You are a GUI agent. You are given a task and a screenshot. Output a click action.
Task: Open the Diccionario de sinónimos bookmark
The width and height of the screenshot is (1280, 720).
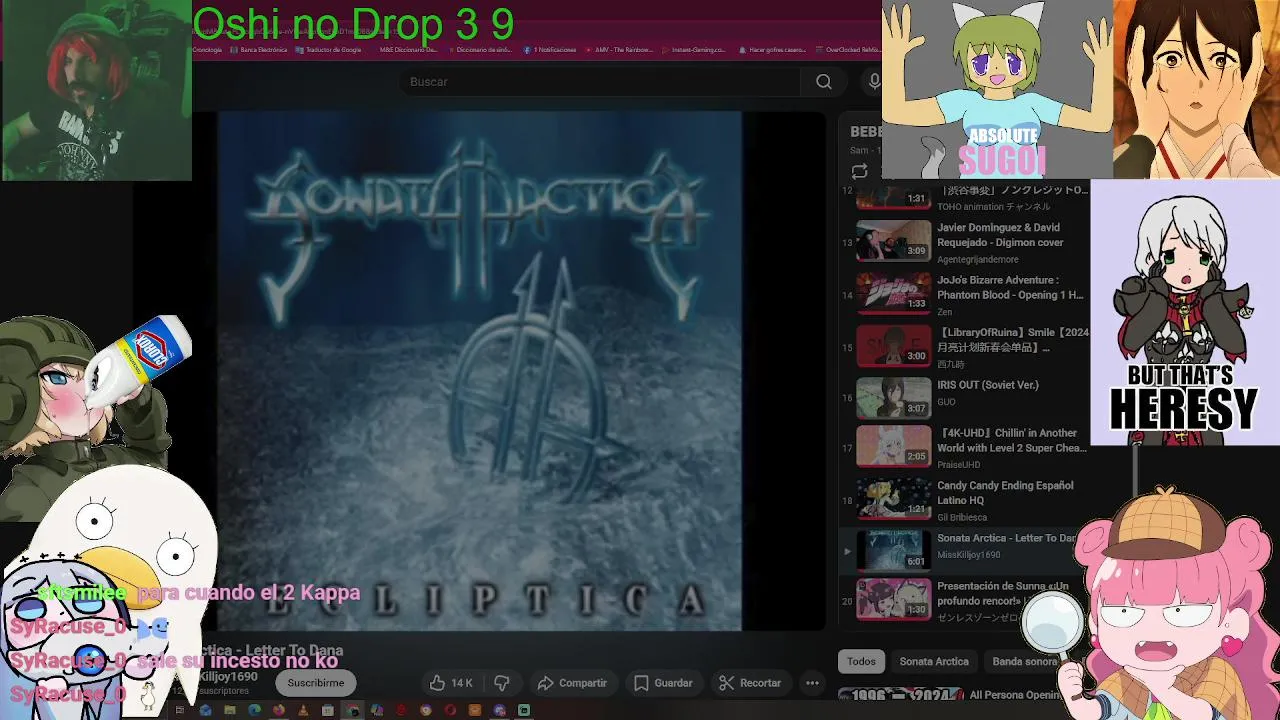[480, 49]
